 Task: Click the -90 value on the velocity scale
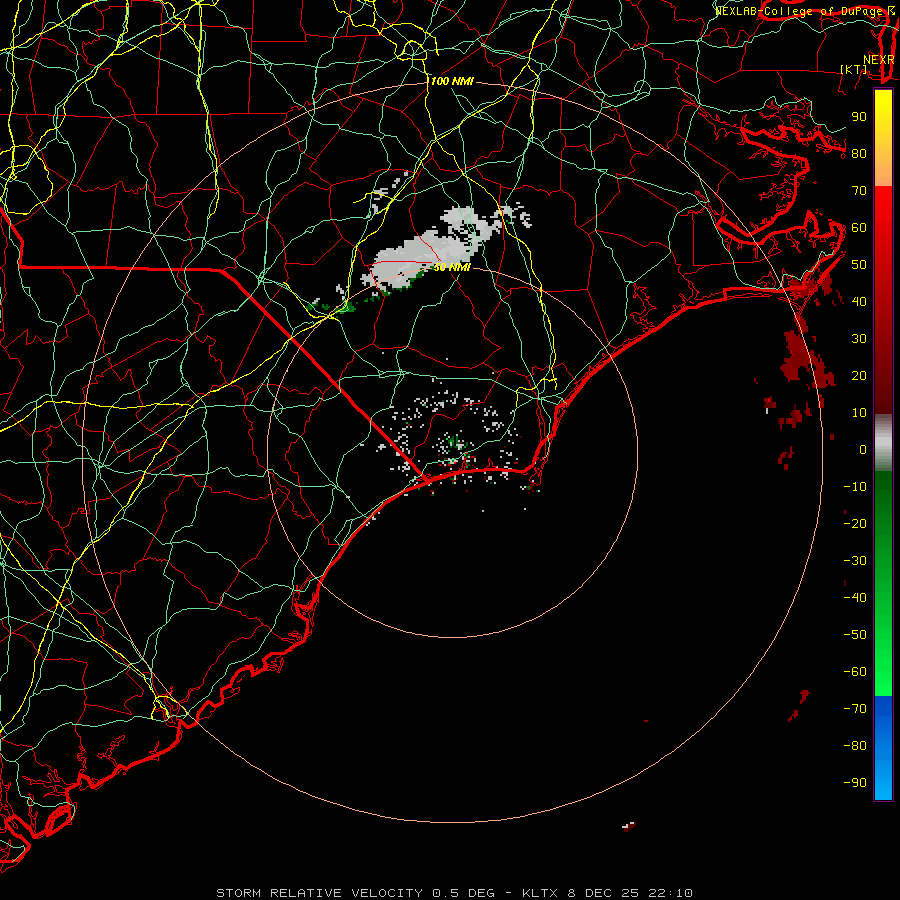[855, 783]
